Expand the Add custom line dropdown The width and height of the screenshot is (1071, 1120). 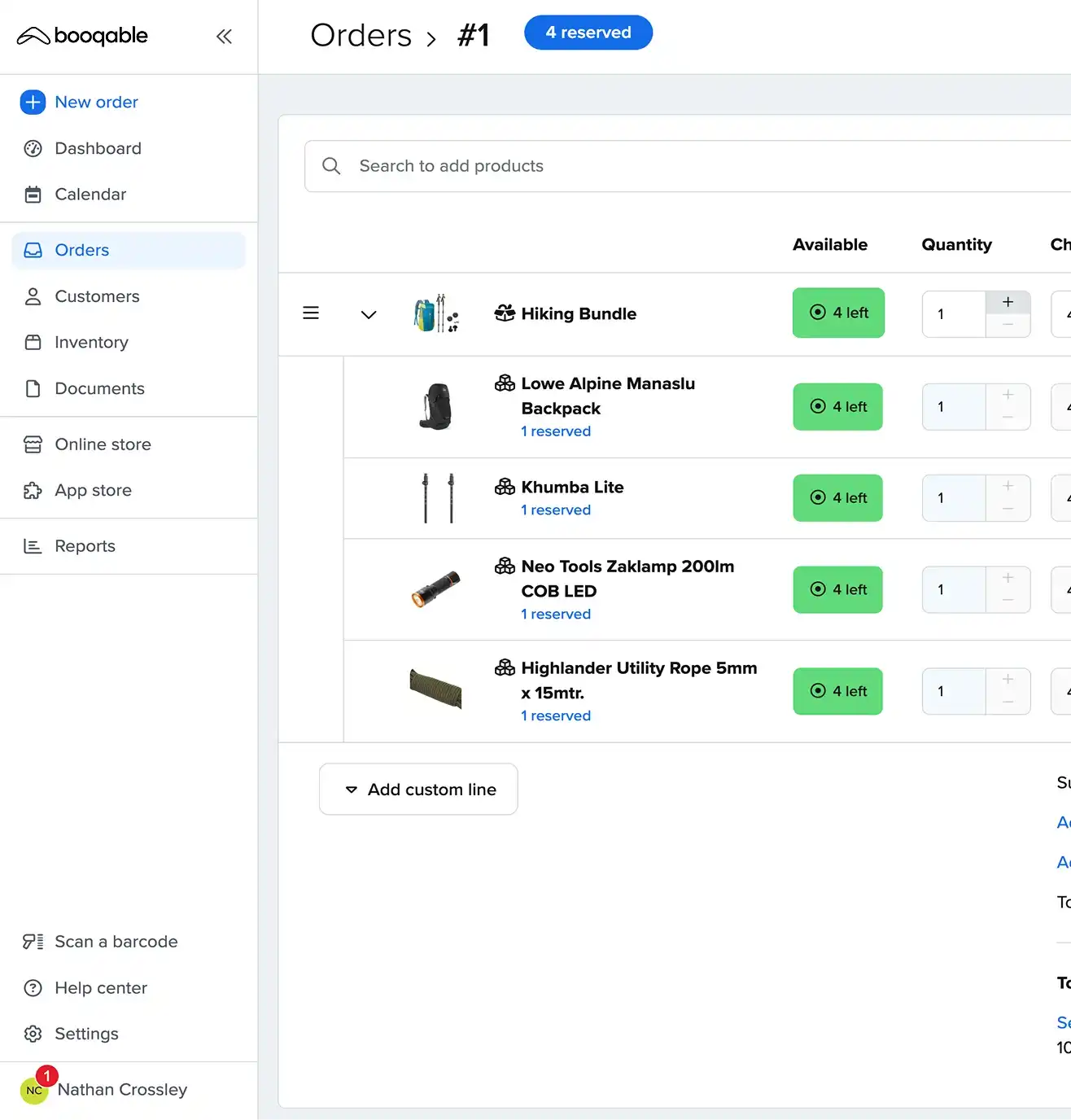pyautogui.click(x=418, y=790)
